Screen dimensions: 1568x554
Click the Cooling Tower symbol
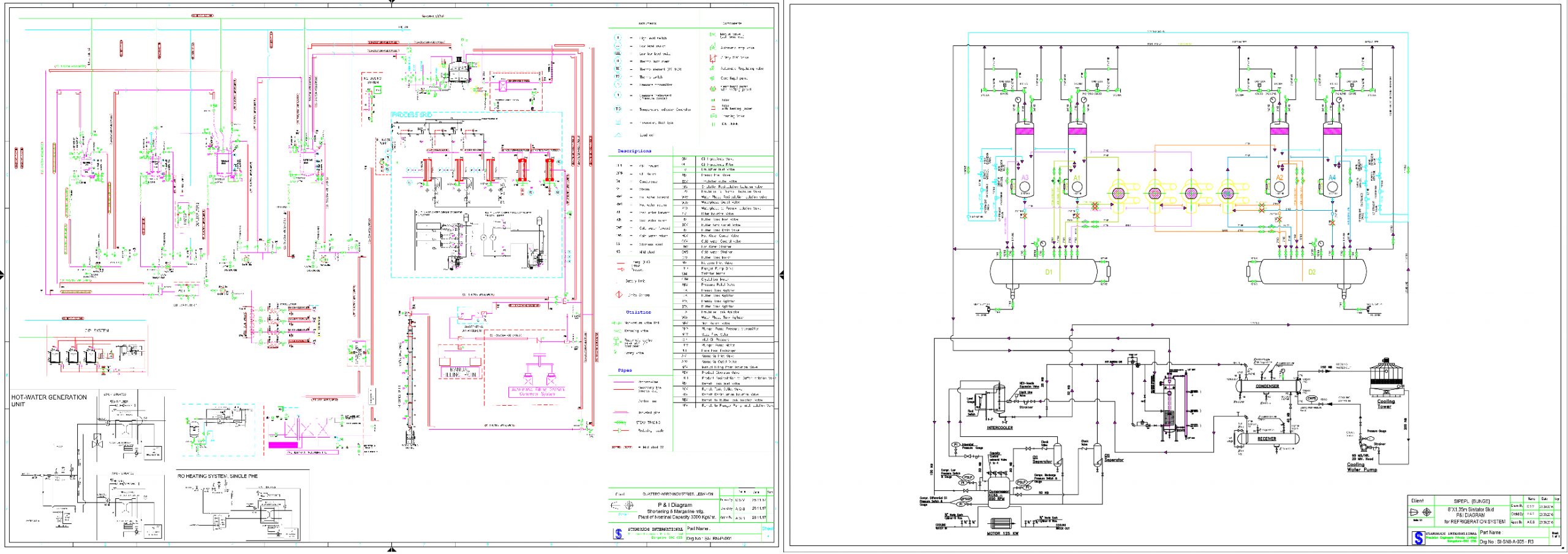pyautogui.click(x=1384, y=381)
